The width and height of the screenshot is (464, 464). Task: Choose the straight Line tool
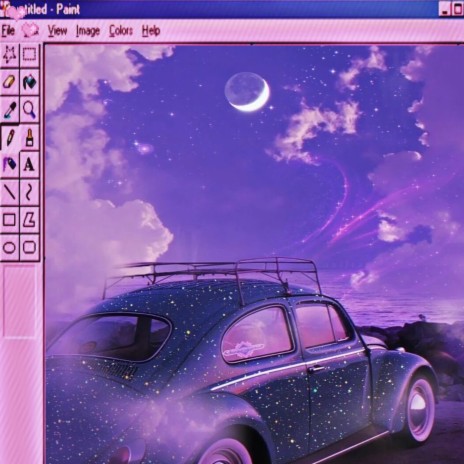pos(10,192)
